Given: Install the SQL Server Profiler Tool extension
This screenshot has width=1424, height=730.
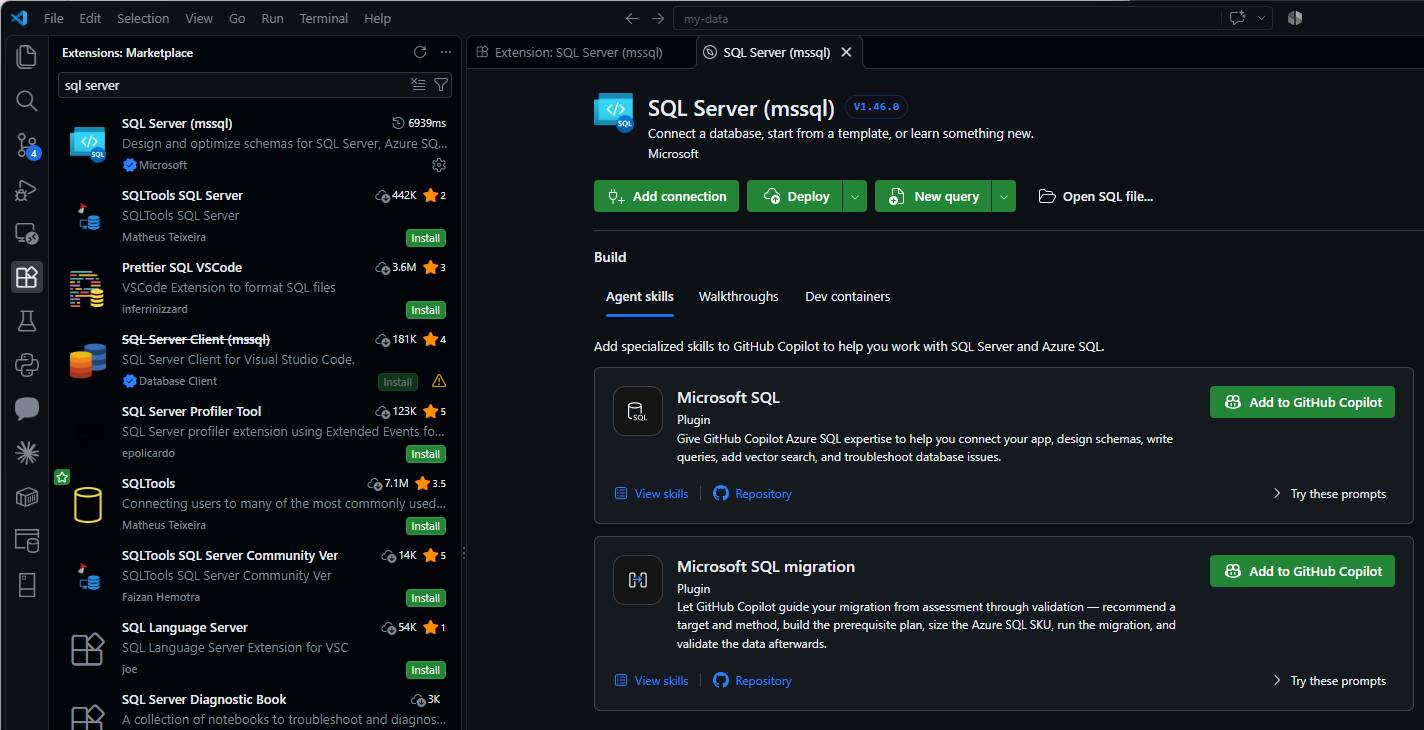Looking at the screenshot, I should (x=426, y=454).
